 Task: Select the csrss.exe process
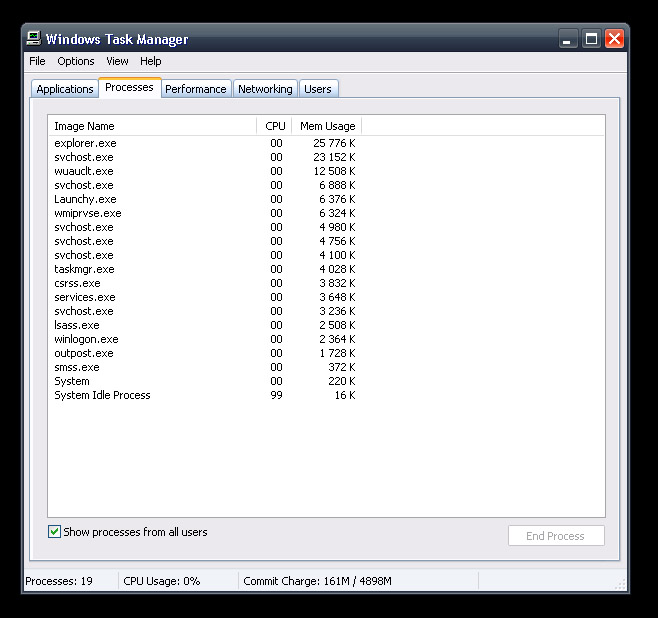[205, 283]
